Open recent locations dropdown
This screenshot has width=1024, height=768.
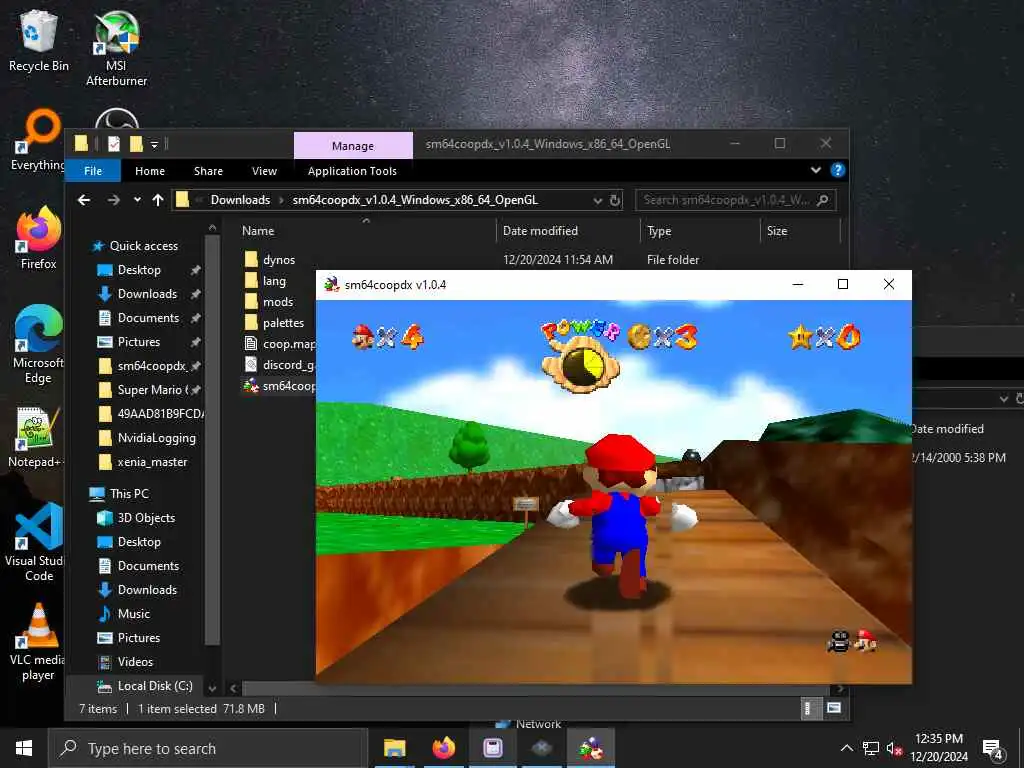click(137, 200)
